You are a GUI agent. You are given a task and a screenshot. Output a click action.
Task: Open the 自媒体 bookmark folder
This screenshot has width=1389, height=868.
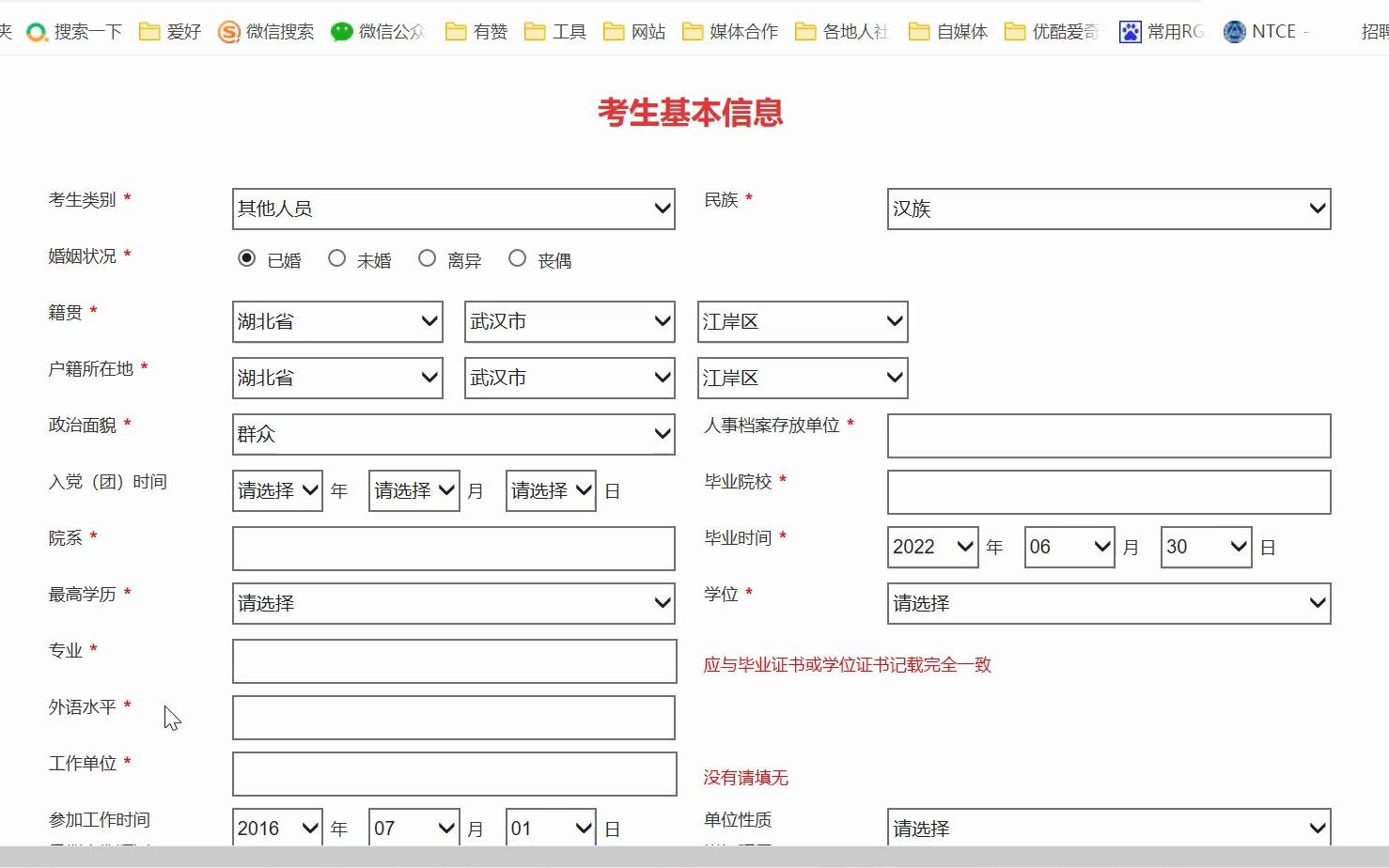tap(948, 32)
